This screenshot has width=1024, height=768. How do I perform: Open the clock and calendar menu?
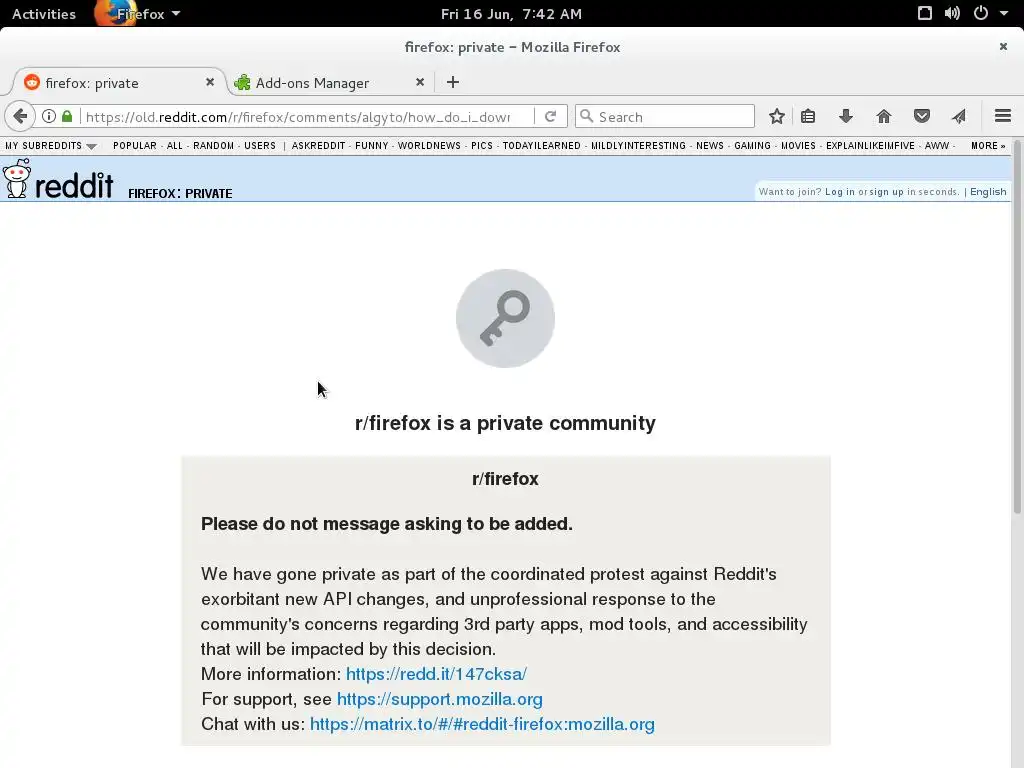click(x=511, y=14)
